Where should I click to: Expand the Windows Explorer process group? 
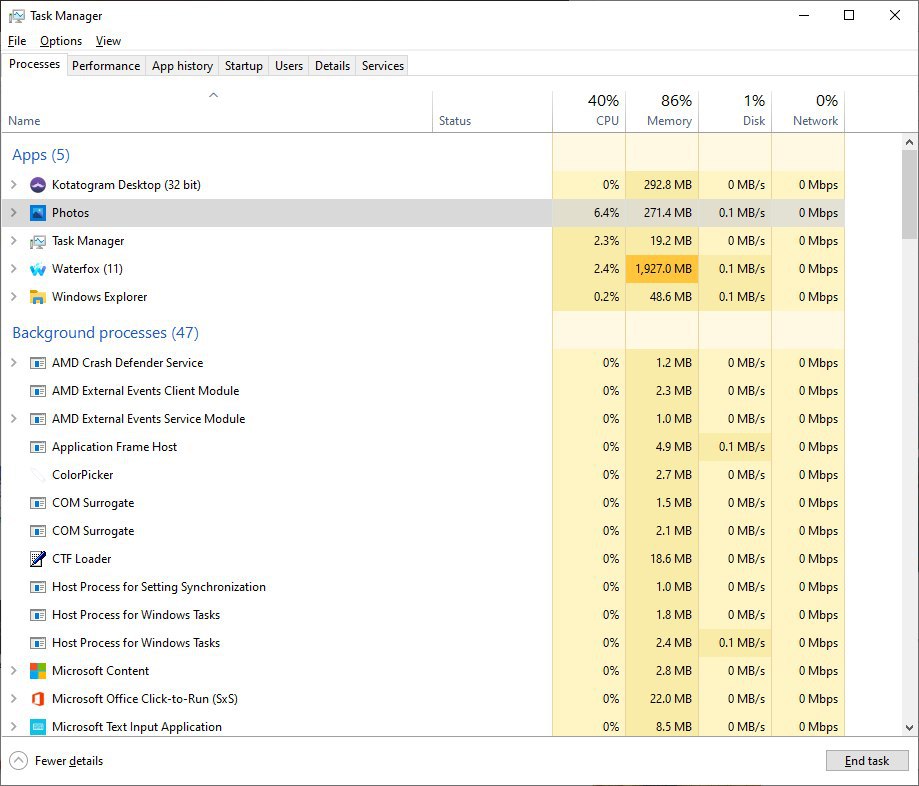[13, 297]
